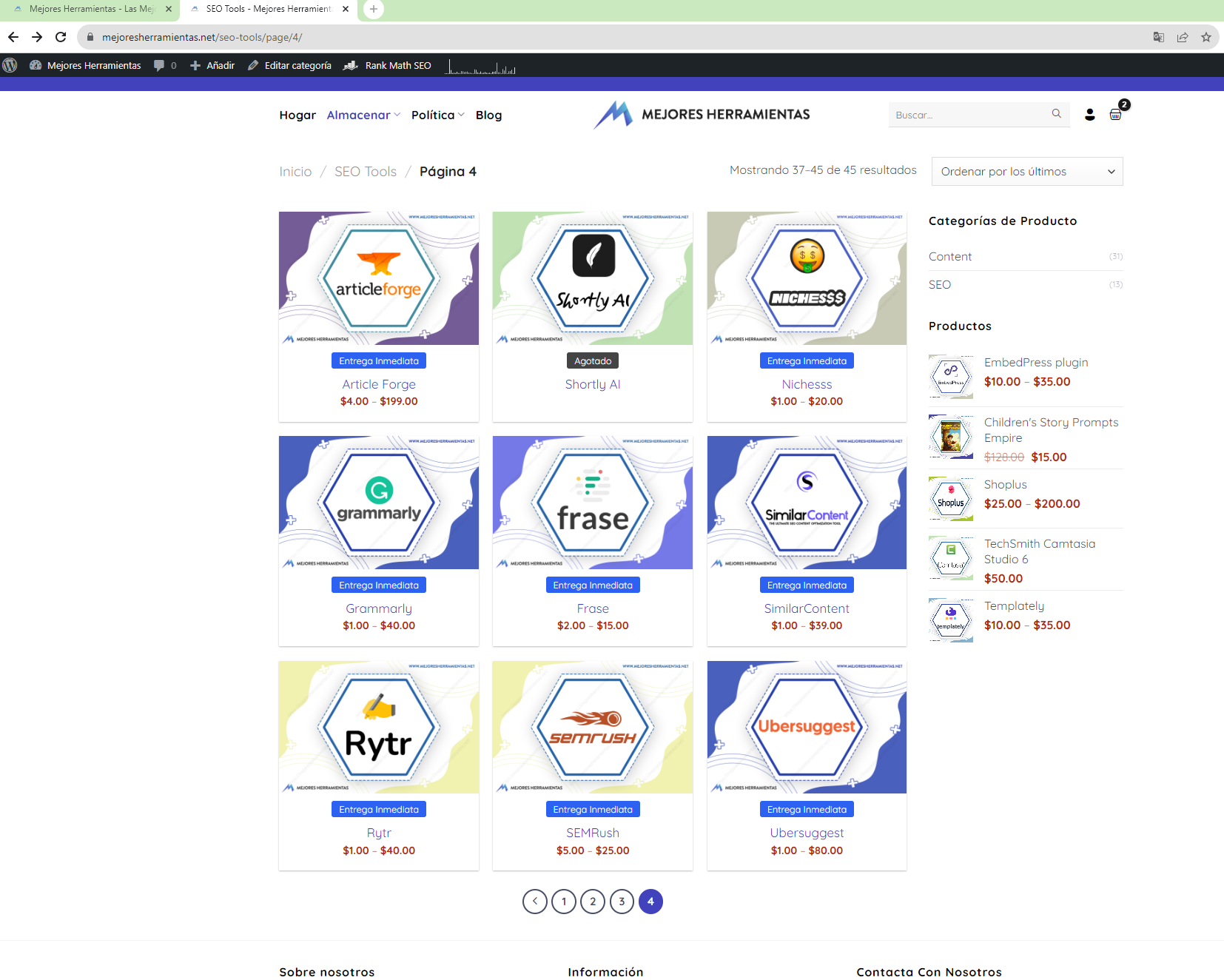The image size is (1224, 980).
Task: Click the EmbedPress plugin sidebar thumbnail
Action: pyautogui.click(x=951, y=376)
